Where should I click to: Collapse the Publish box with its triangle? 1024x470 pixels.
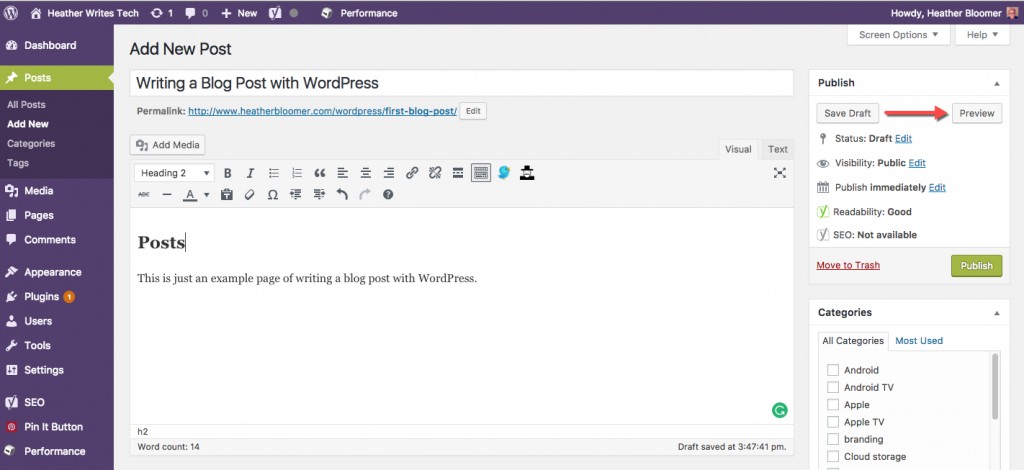pos(997,84)
